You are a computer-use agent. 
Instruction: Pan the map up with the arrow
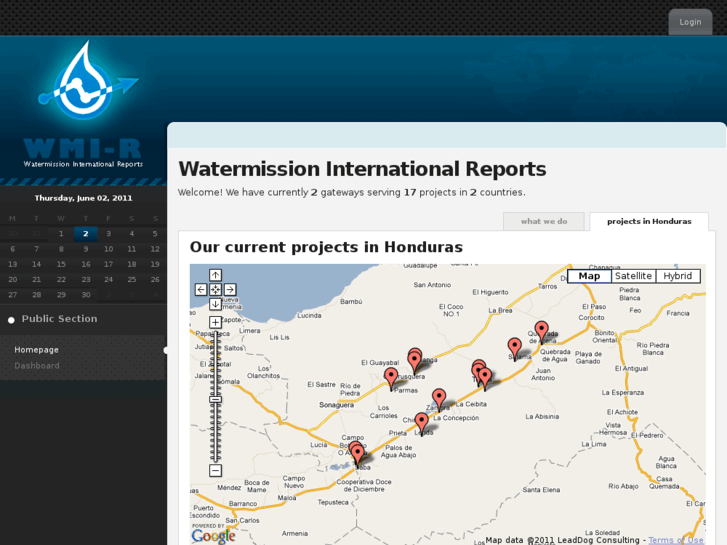(215, 275)
